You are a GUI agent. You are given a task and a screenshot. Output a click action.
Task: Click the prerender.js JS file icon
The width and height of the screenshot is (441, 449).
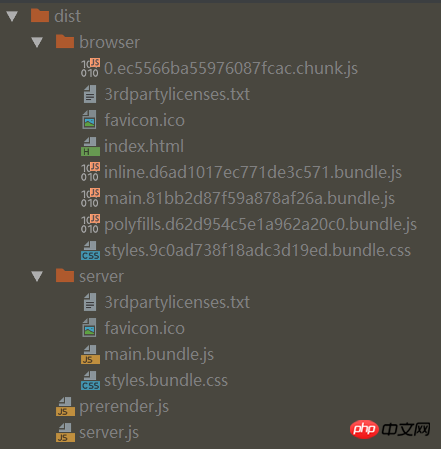pos(65,406)
